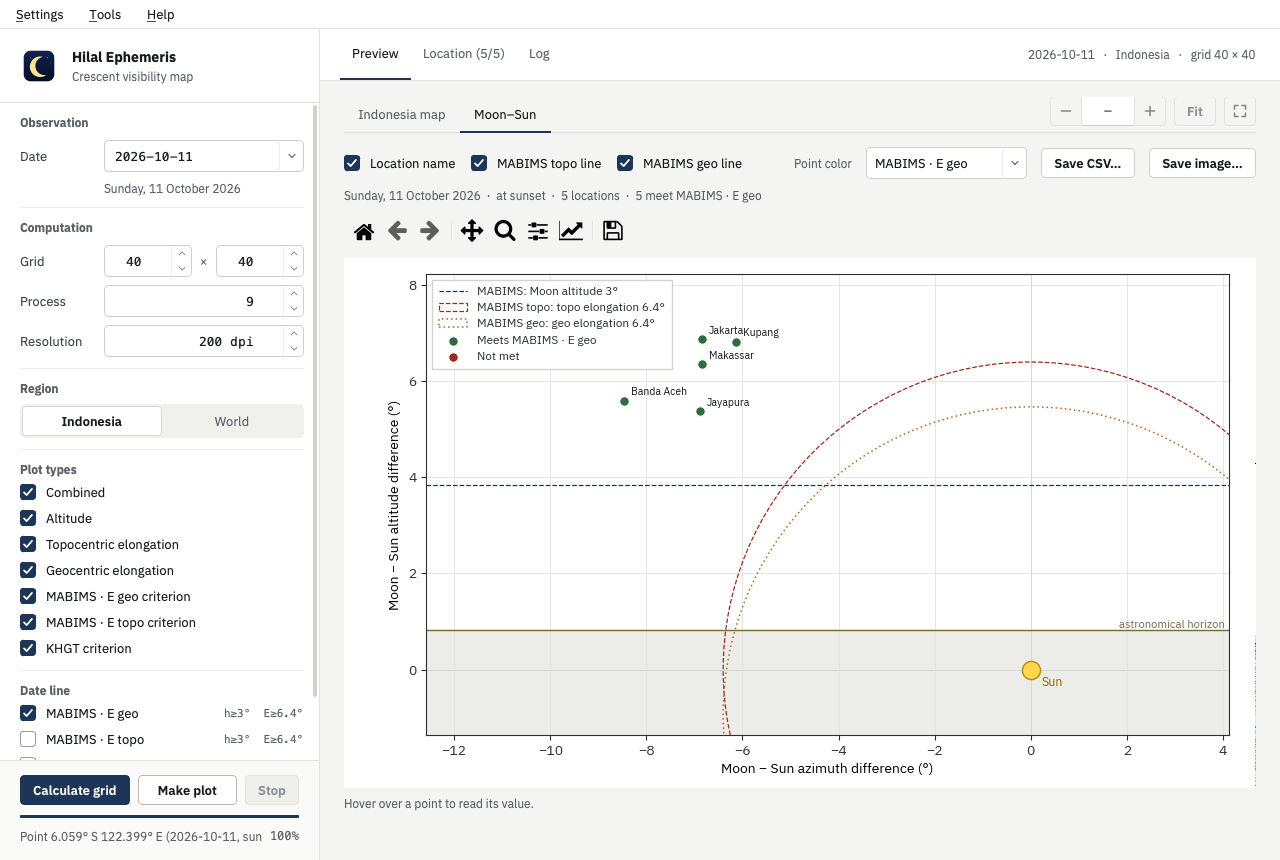Click the Save image... button

1202,163
